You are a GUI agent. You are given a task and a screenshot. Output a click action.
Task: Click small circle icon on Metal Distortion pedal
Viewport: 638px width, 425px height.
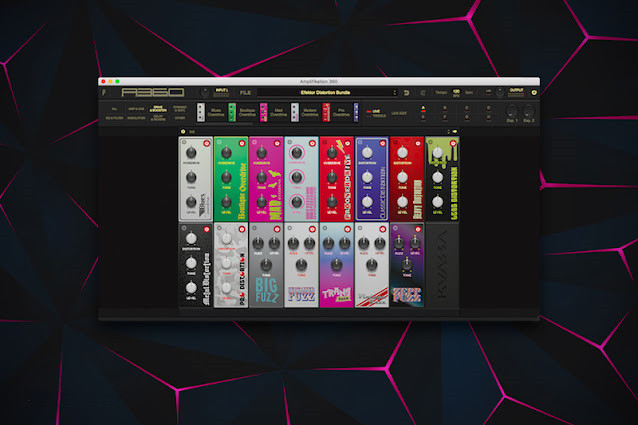tap(184, 228)
